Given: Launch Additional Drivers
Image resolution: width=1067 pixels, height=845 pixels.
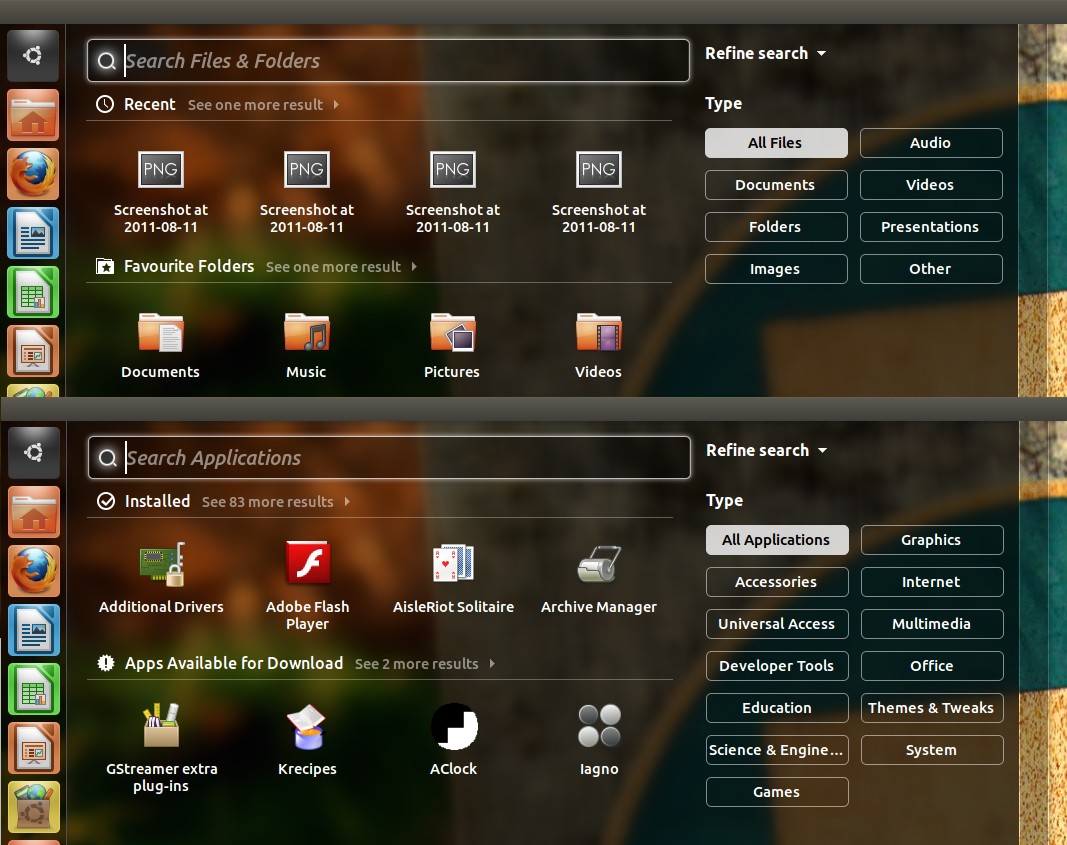Looking at the screenshot, I should 162,564.
